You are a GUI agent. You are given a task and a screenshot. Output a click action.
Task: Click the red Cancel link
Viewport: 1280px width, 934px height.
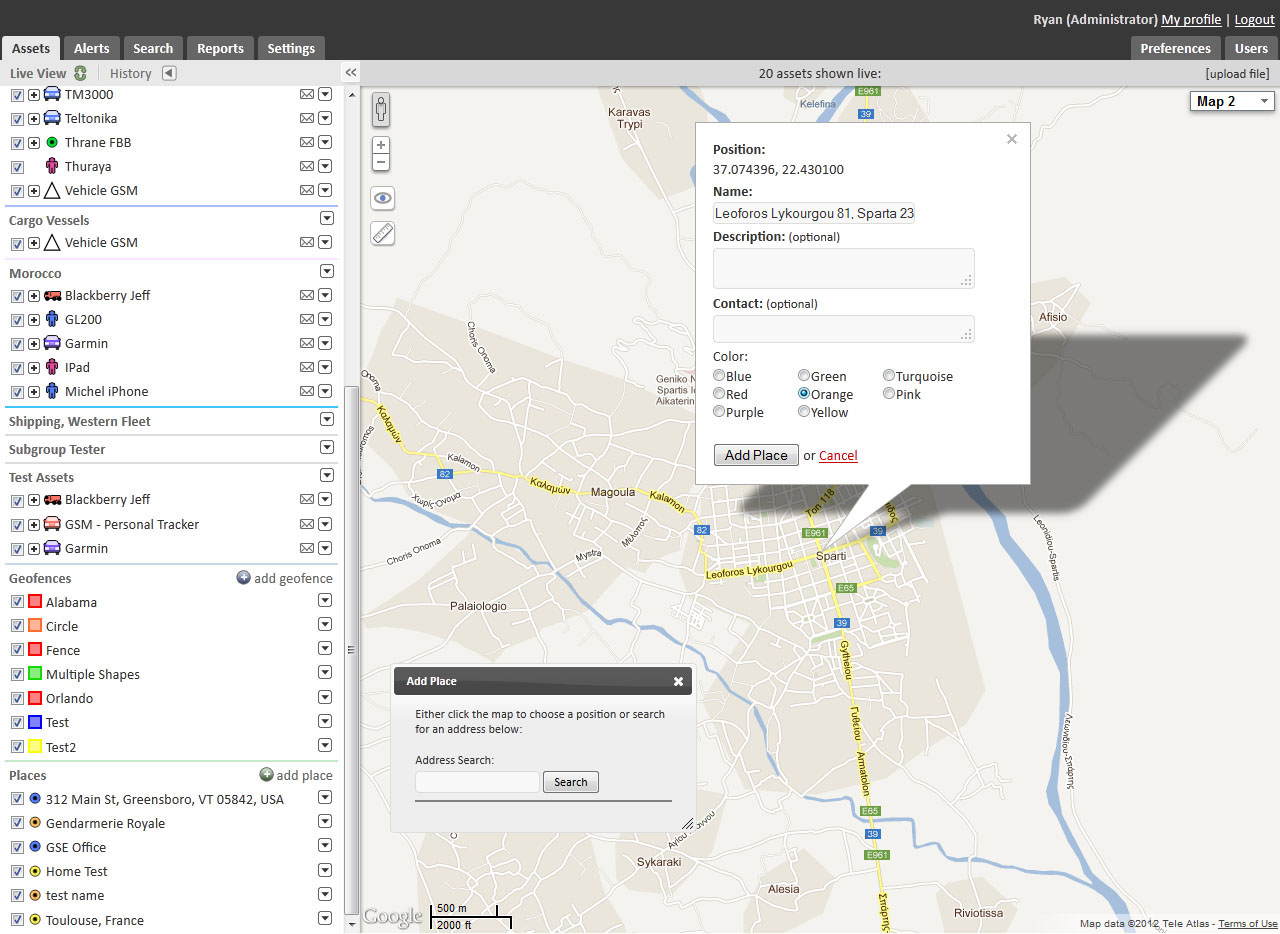838,456
